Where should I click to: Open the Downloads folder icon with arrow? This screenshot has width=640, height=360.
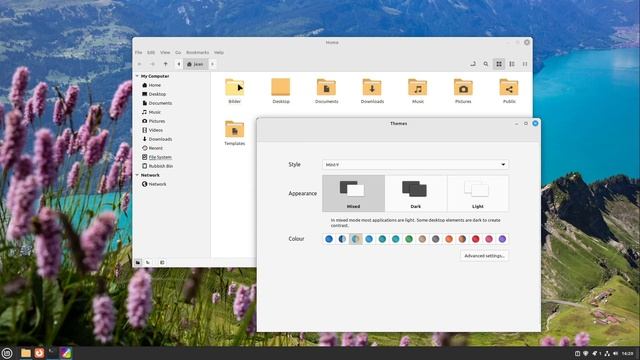click(372, 91)
